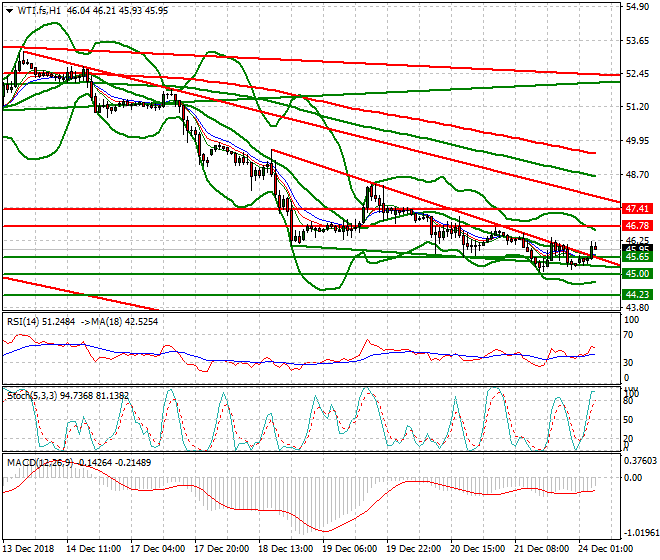Image resolution: width=660 pixels, height=560 pixels.
Task: Select the 48.70 price axis value
Action: point(638,174)
